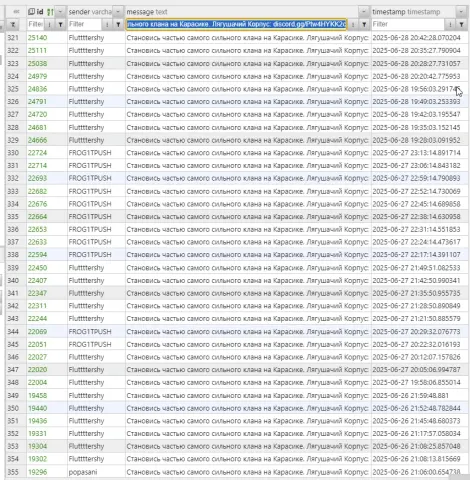
Task: Select the id cell 22450
Action: click(47, 268)
